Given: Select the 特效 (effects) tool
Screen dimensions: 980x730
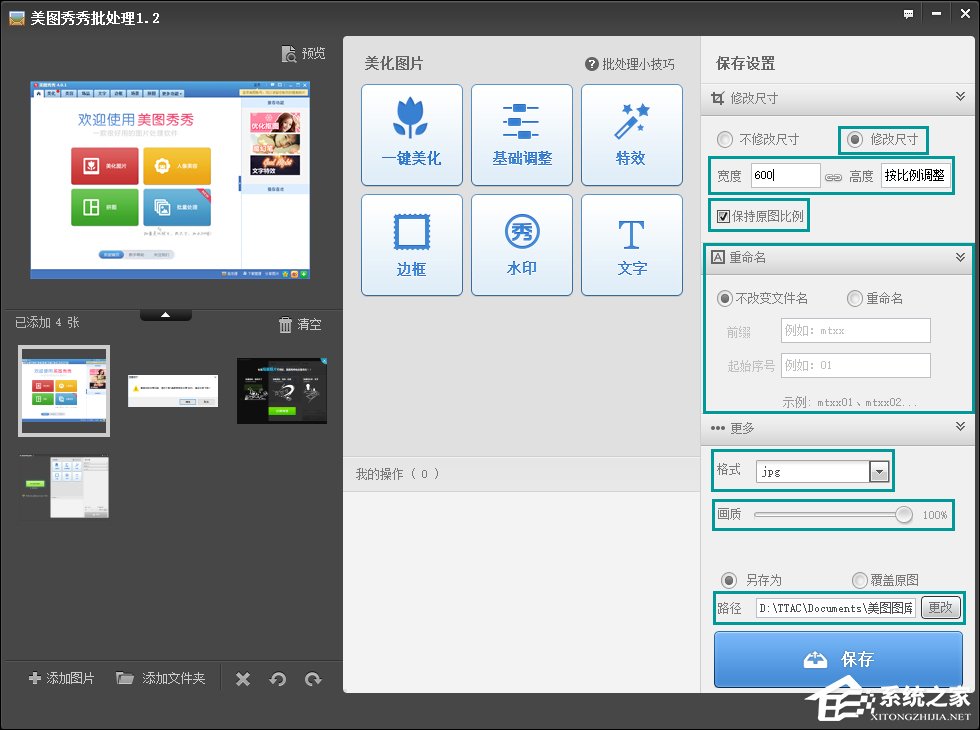Looking at the screenshot, I should coord(631,135).
